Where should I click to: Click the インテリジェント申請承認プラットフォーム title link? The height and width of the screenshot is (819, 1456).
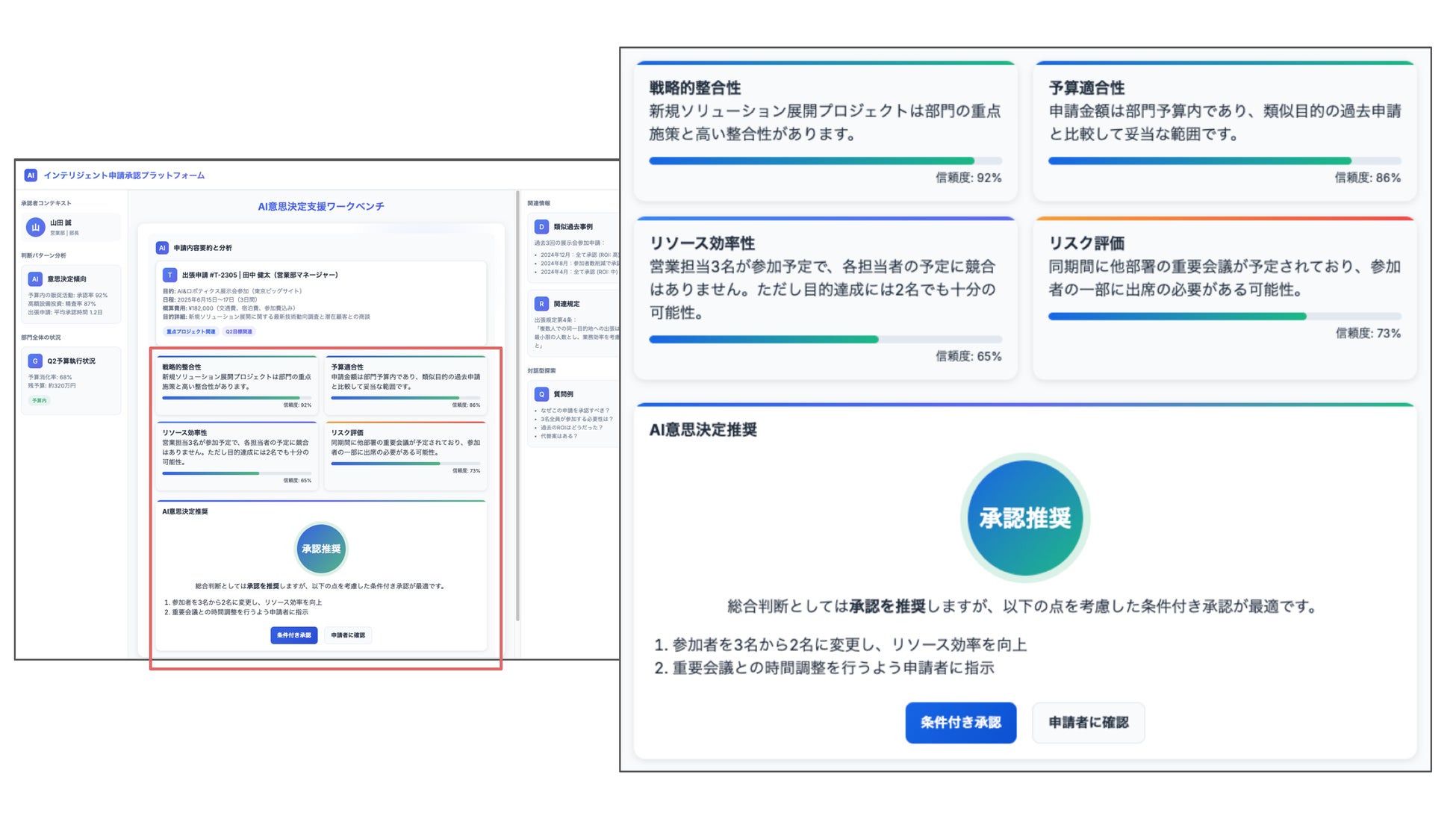click(x=124, y=175)
